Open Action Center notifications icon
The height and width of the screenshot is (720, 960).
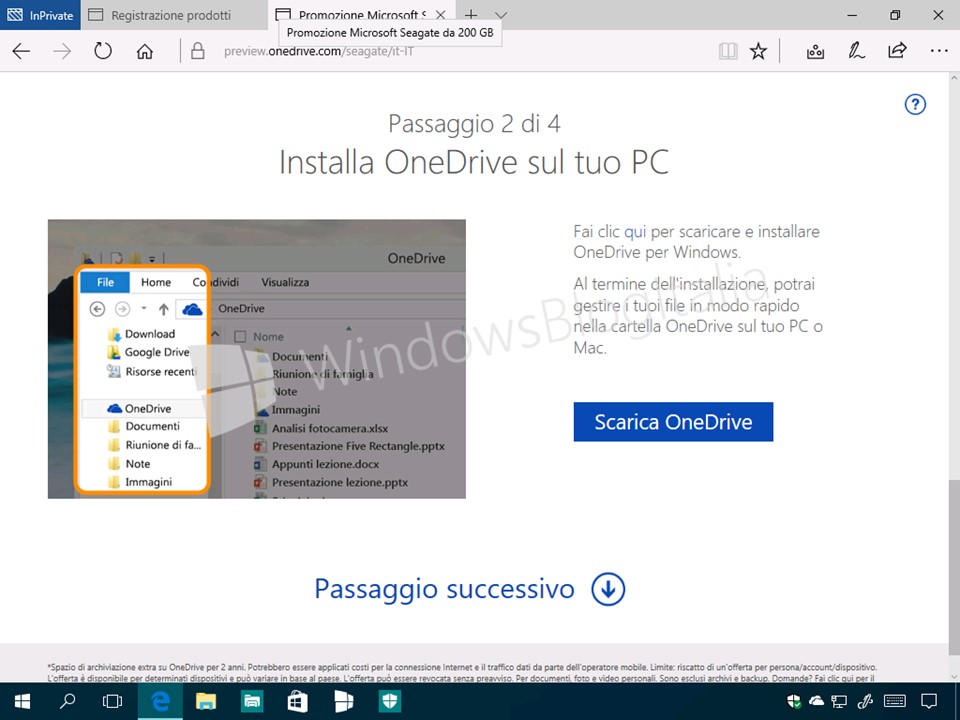pos(929,702)
